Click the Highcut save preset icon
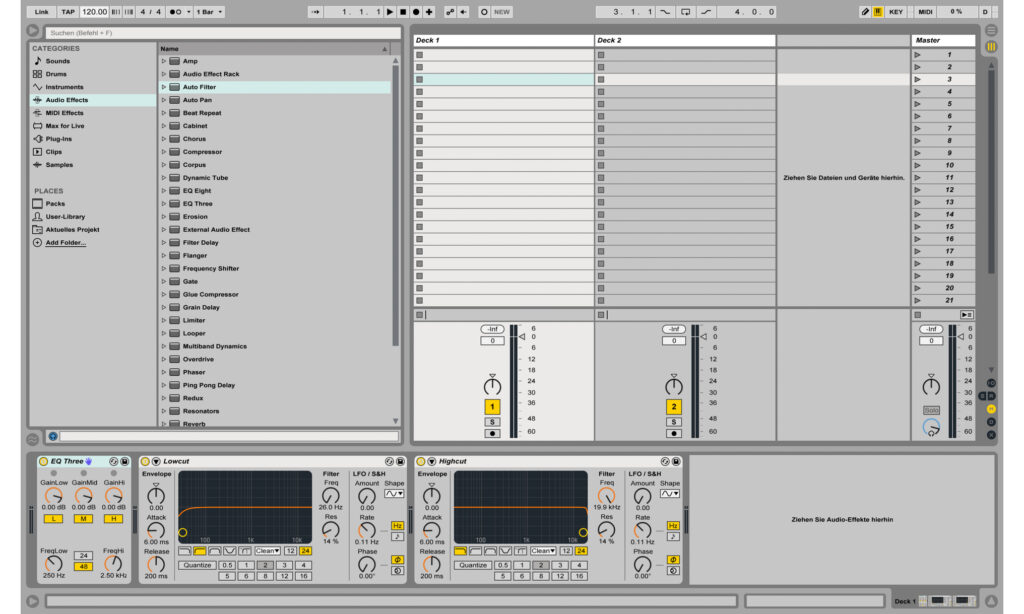This screenshot has height=614, width=1024. [x=676, y=461]
